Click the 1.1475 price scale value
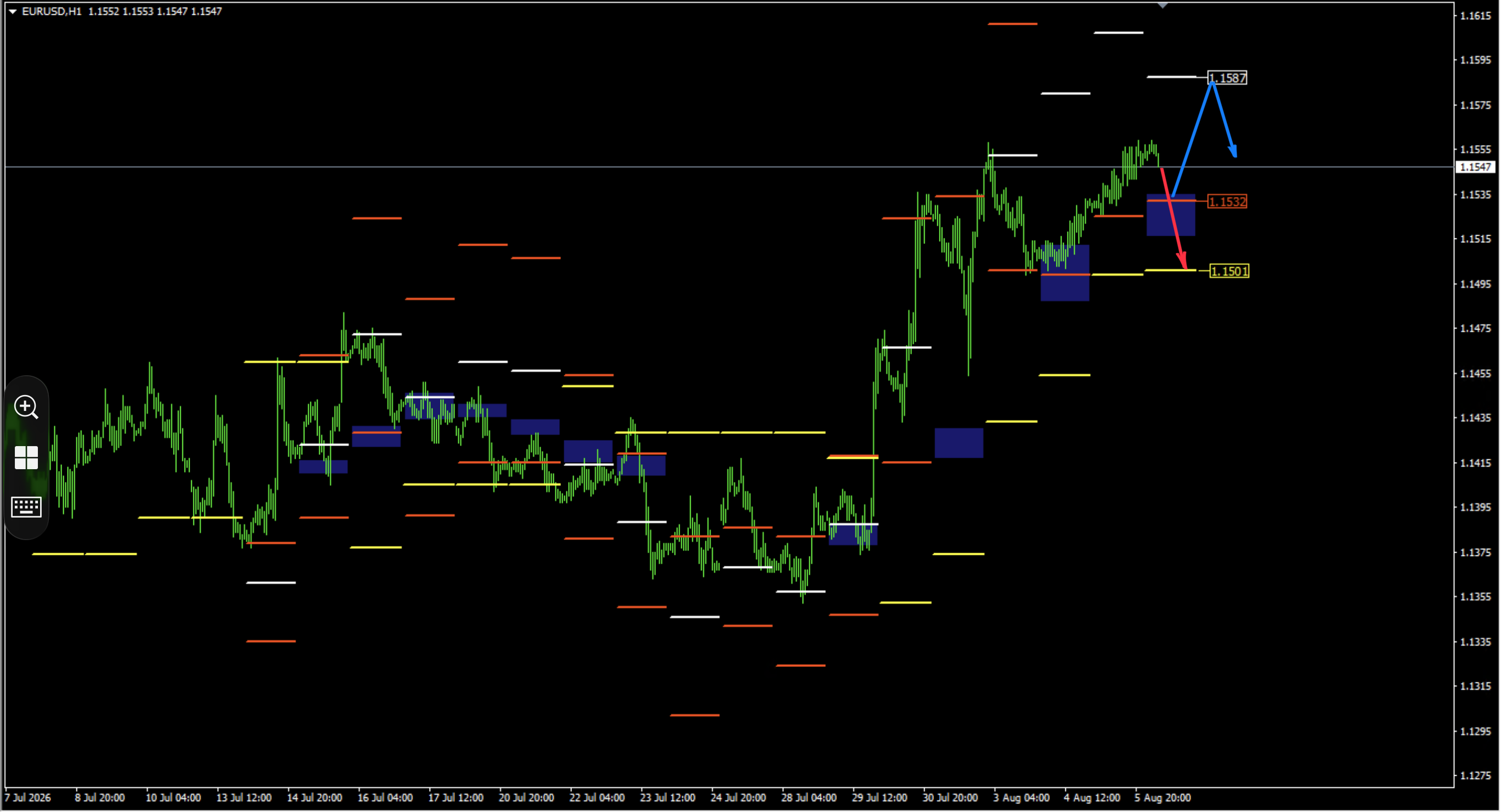This screenshot has height=812, width=1501. (1475, 329)
